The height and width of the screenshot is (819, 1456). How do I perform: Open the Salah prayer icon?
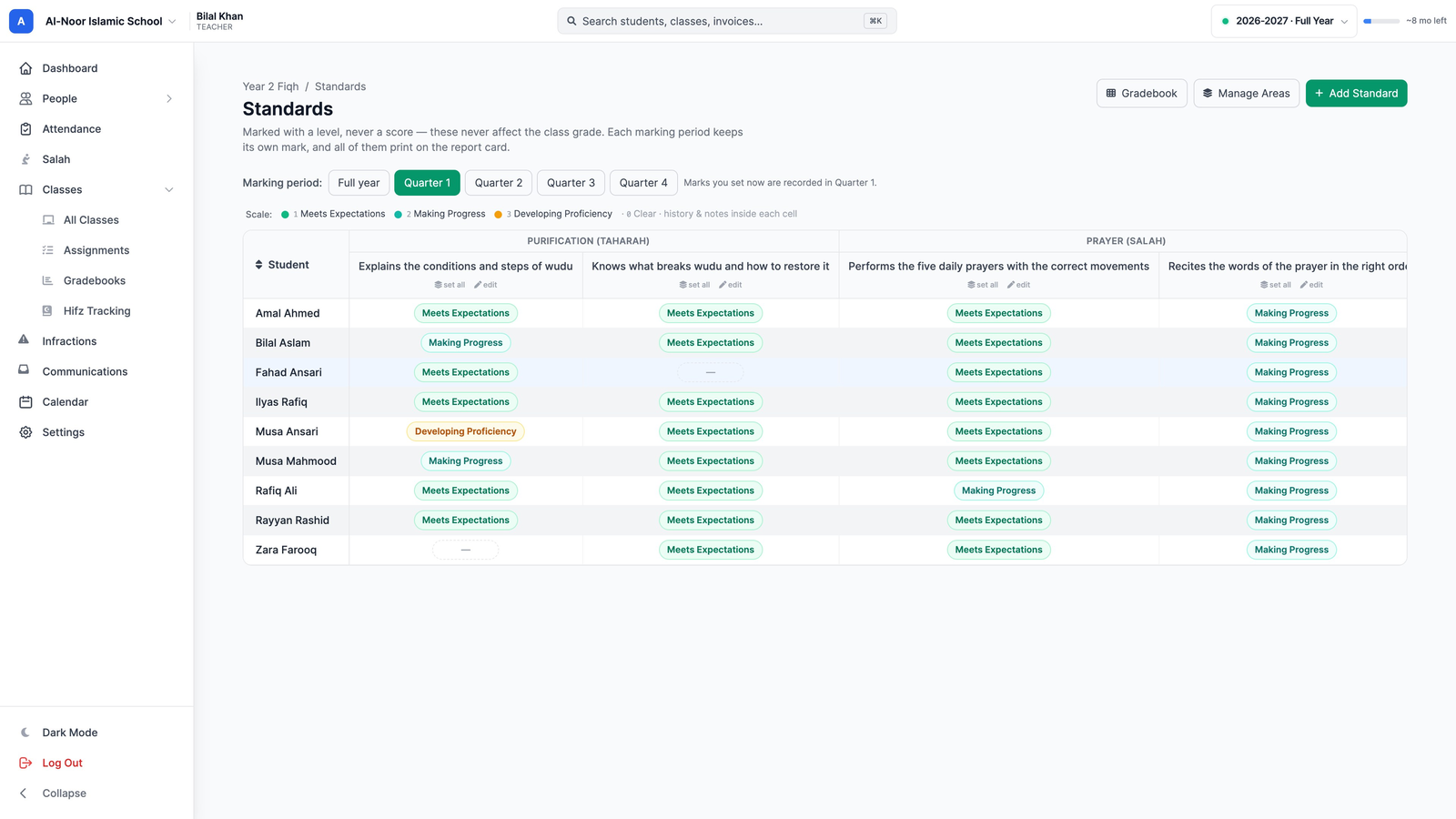[25, 159]
